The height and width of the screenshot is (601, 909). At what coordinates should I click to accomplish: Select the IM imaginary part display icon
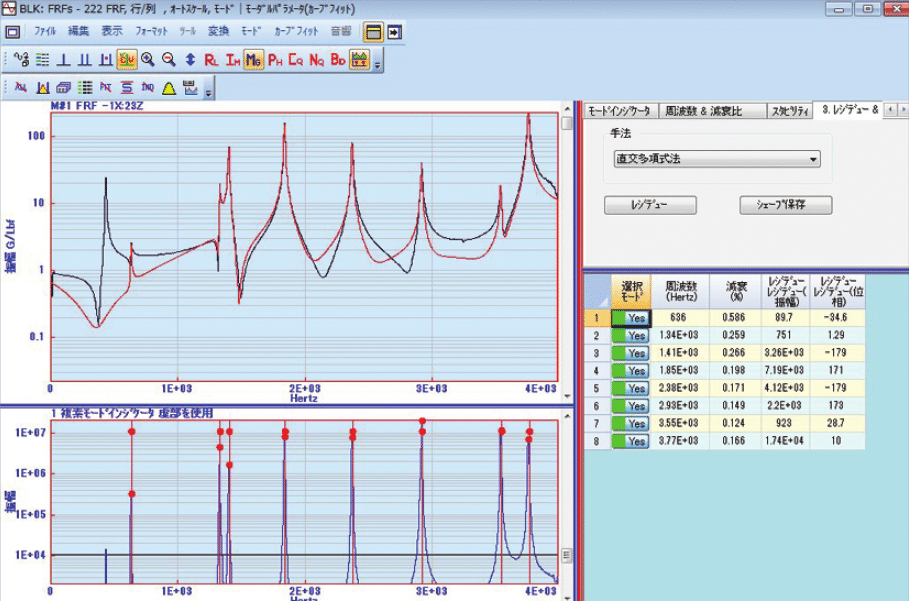(232, 61)
